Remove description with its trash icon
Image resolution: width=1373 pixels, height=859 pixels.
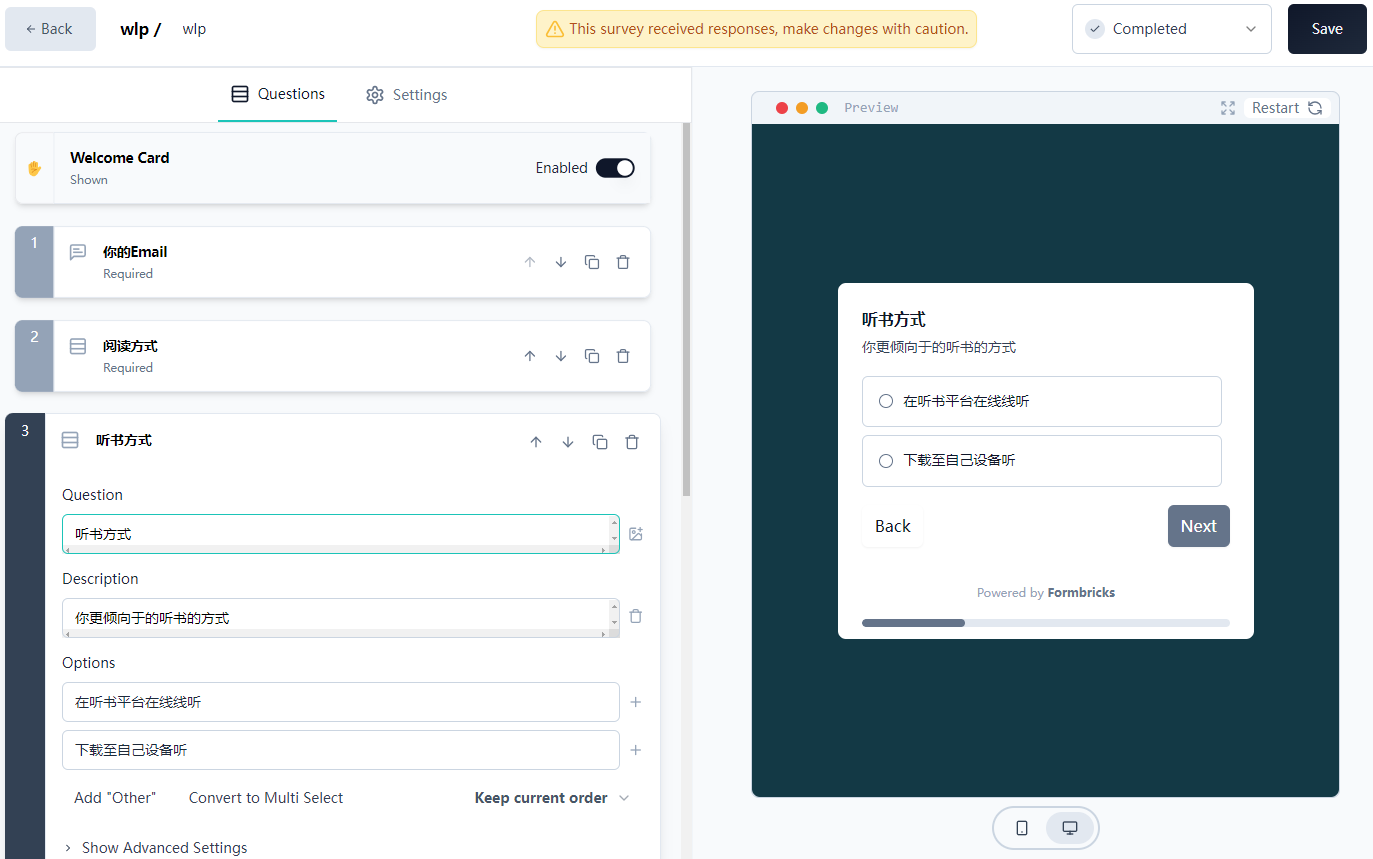point(636,616)
